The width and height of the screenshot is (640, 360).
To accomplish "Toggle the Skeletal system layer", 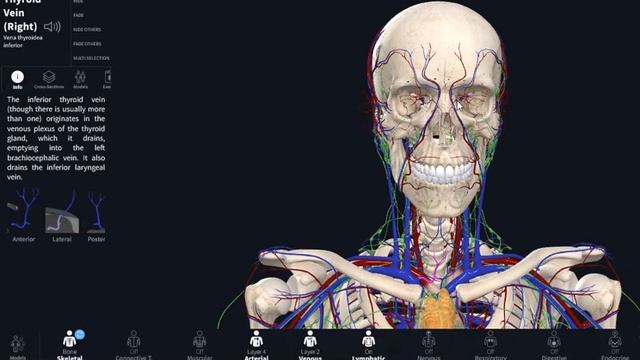I will click(x=70, y=345).
